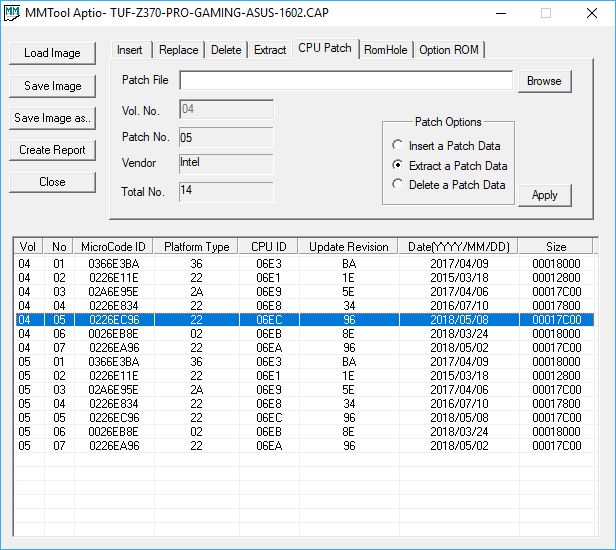Viewport: 616px width, 550px height.
Task: Click the Size column header
Action: pyautogui.click(x=556, y=247)
